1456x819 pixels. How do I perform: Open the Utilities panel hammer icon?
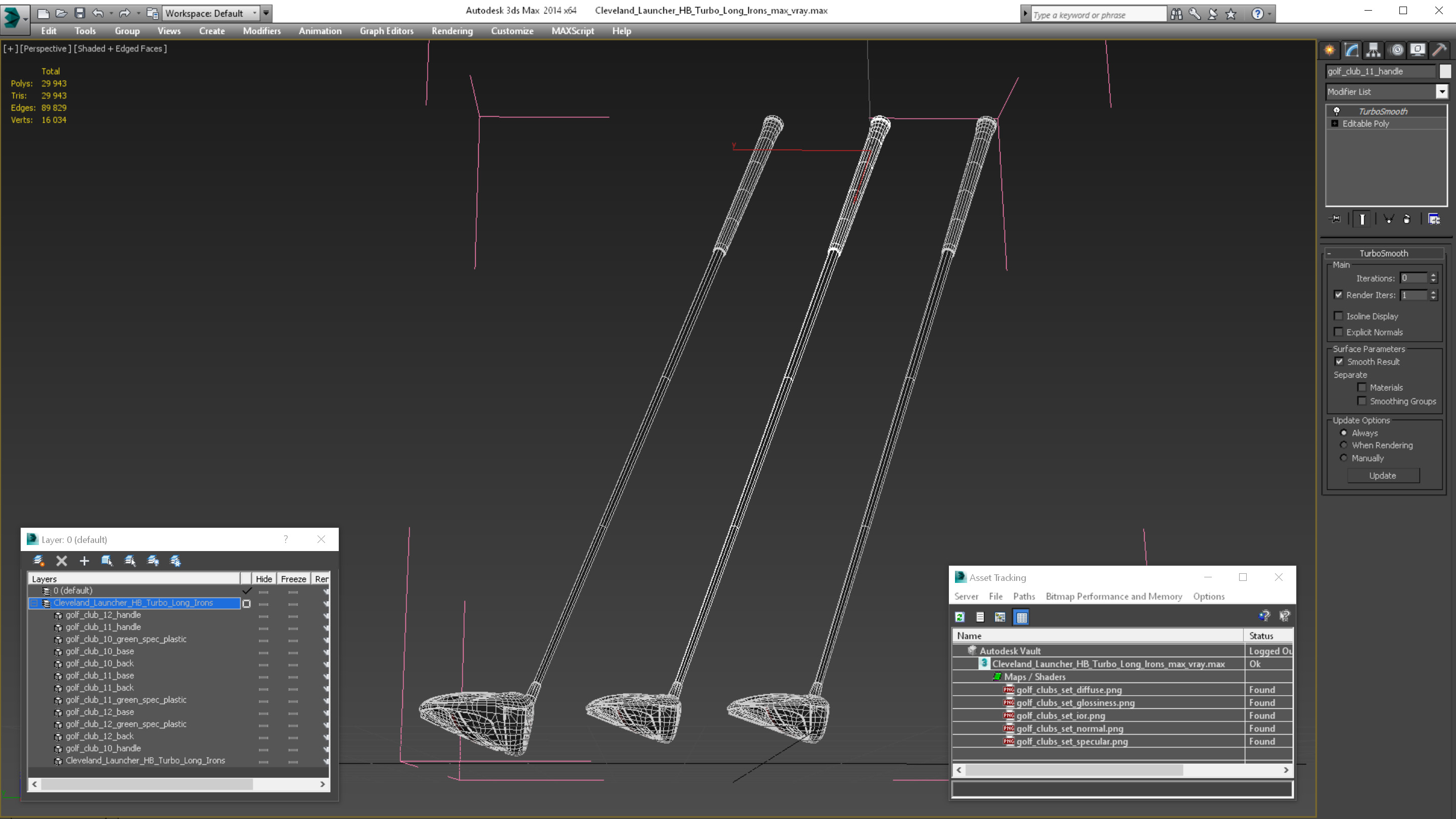1439,50
